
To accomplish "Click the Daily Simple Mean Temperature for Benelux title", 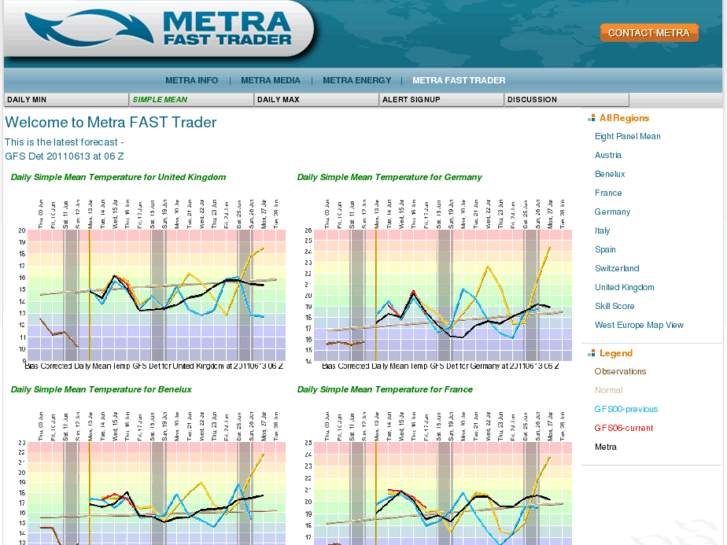I will (x=101, y=389).
